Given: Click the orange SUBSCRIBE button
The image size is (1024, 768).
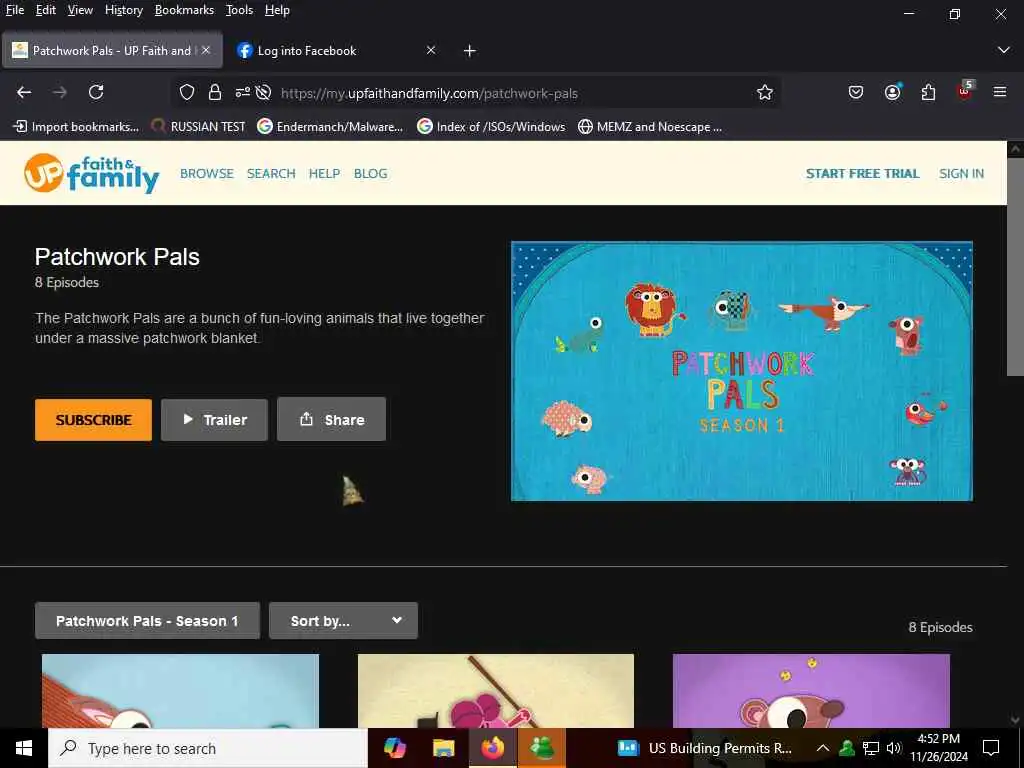Looking at the screenshot, I should (93, 420).
